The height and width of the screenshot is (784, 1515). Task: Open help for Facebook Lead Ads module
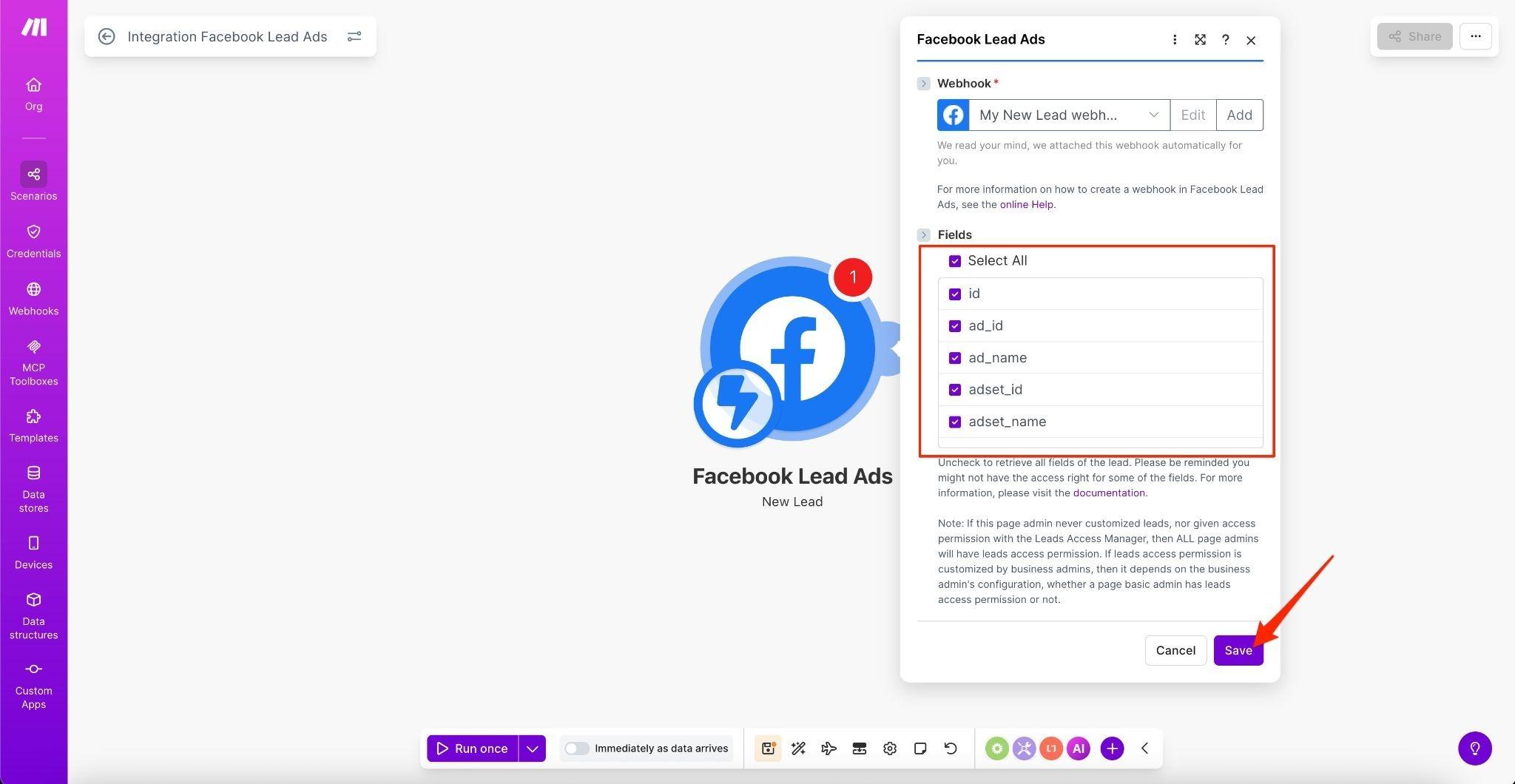1225,40
